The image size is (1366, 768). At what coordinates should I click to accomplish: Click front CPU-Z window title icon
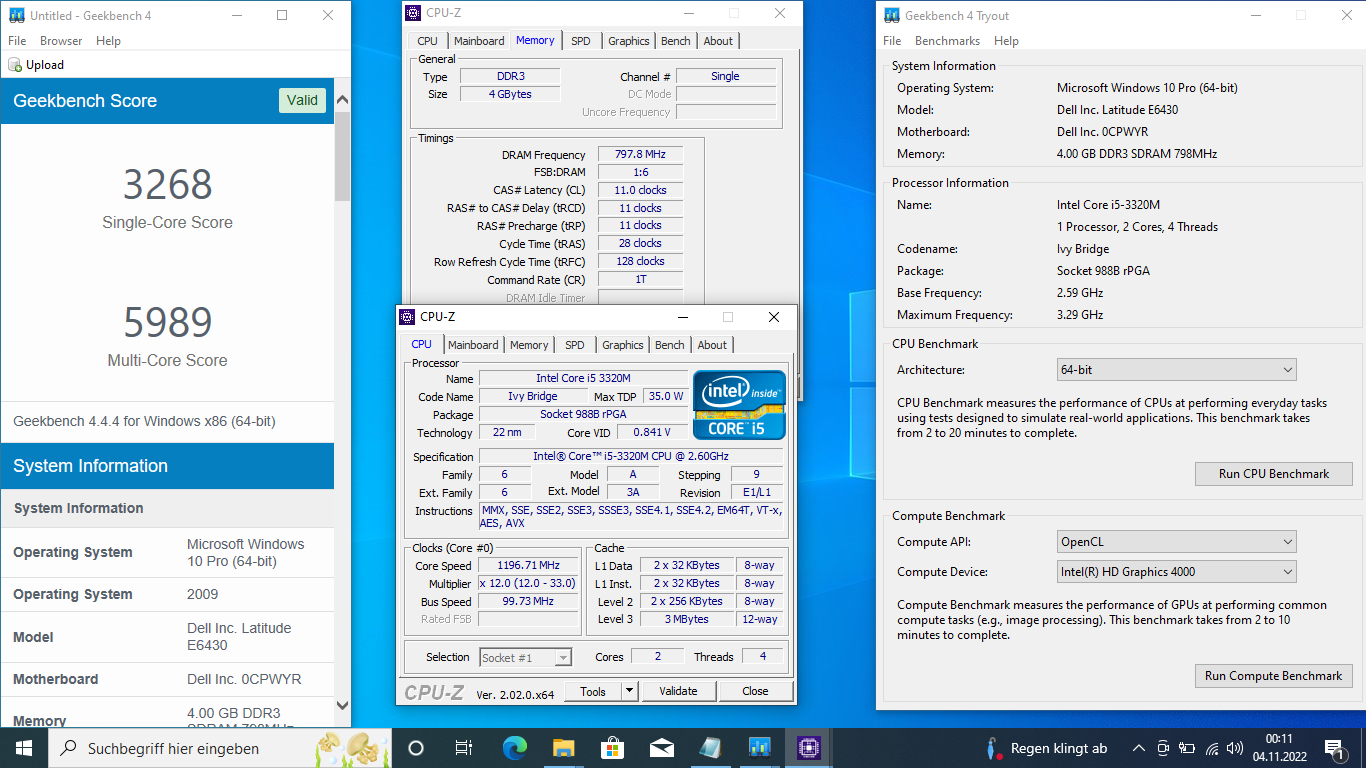(407, 317)
